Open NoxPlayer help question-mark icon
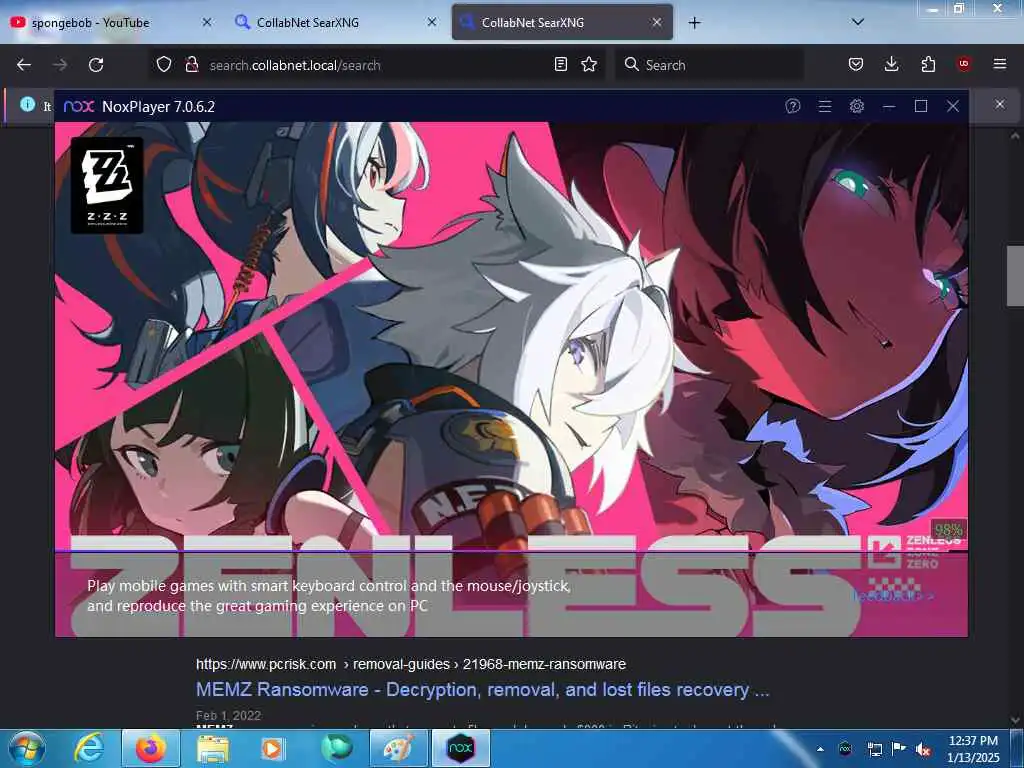The height and width of the screenshot is (768, 1024). click(x=793, y=106)
